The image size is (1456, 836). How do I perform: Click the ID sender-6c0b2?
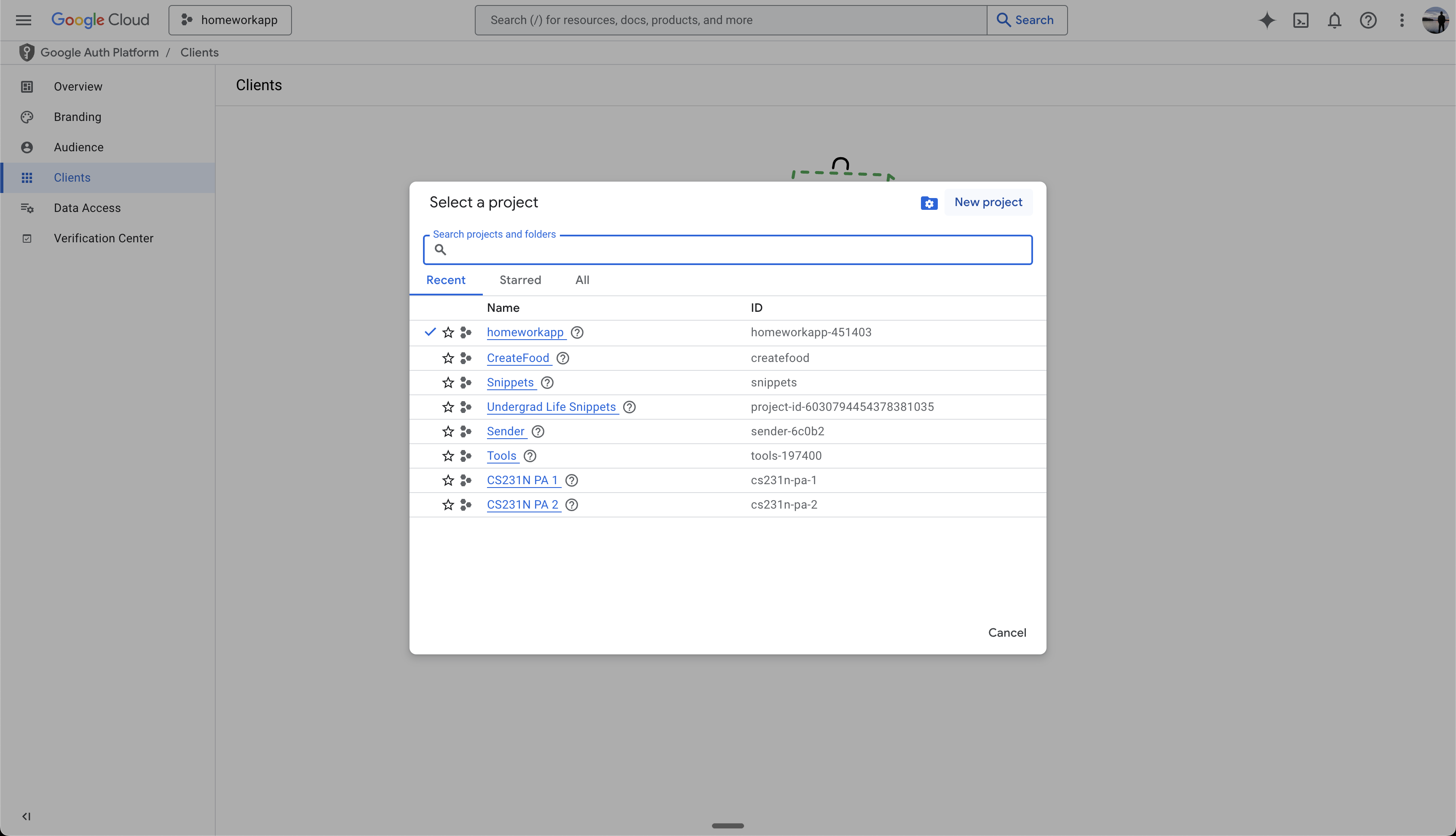pos(787,432)
